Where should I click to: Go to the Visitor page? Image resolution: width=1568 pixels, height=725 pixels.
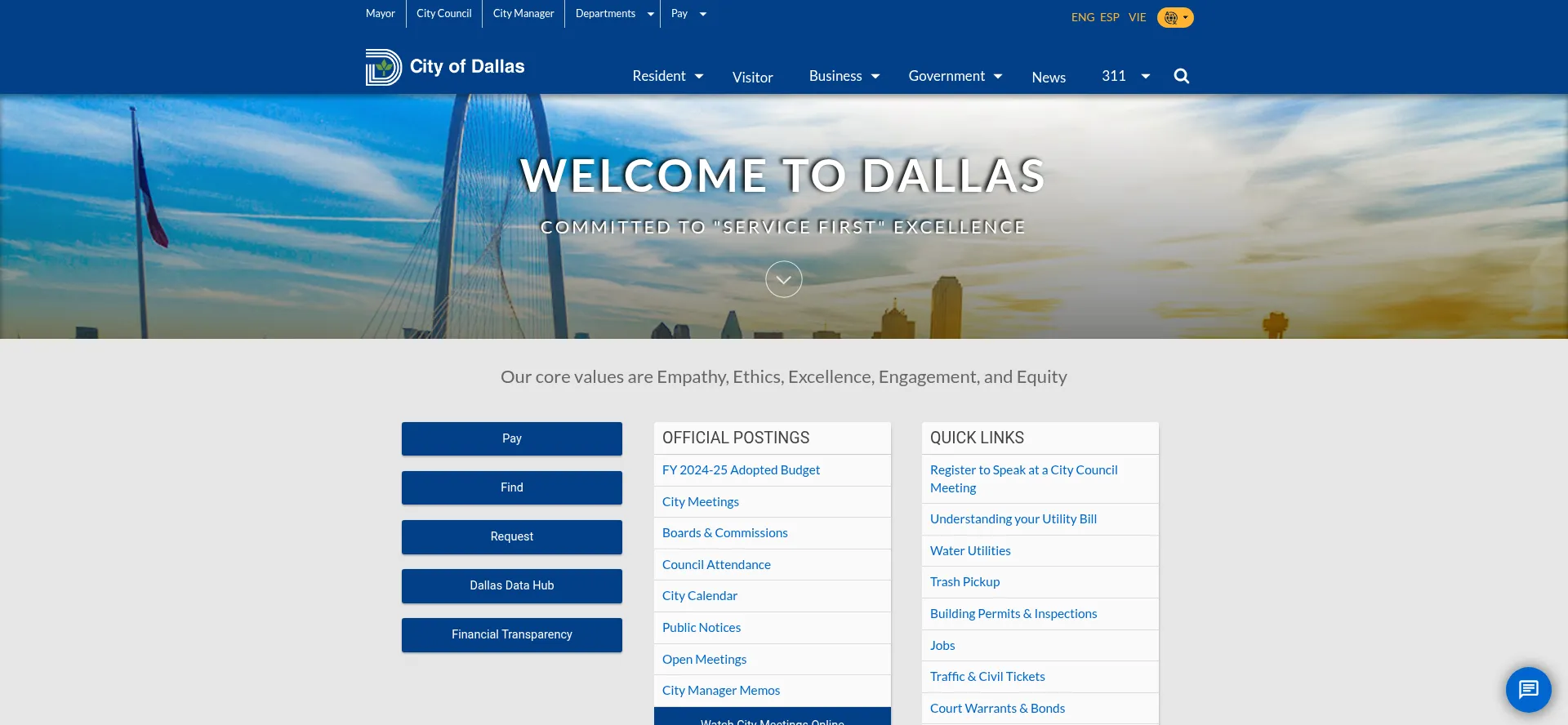coord(752,78)
